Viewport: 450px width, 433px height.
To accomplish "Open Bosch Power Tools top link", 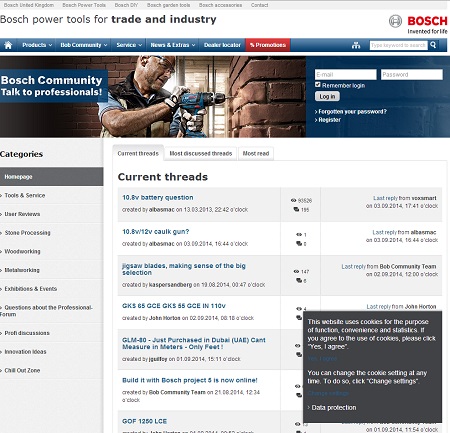I will point(84,5).
